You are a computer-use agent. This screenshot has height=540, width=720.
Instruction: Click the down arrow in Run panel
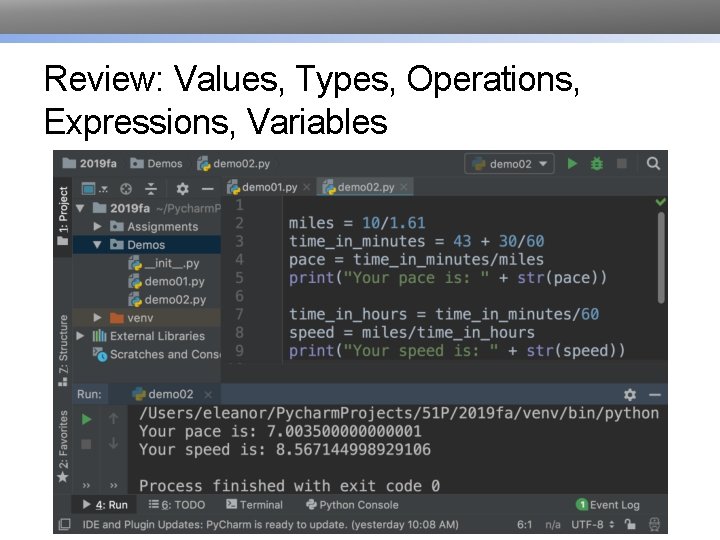click(113, 444)
